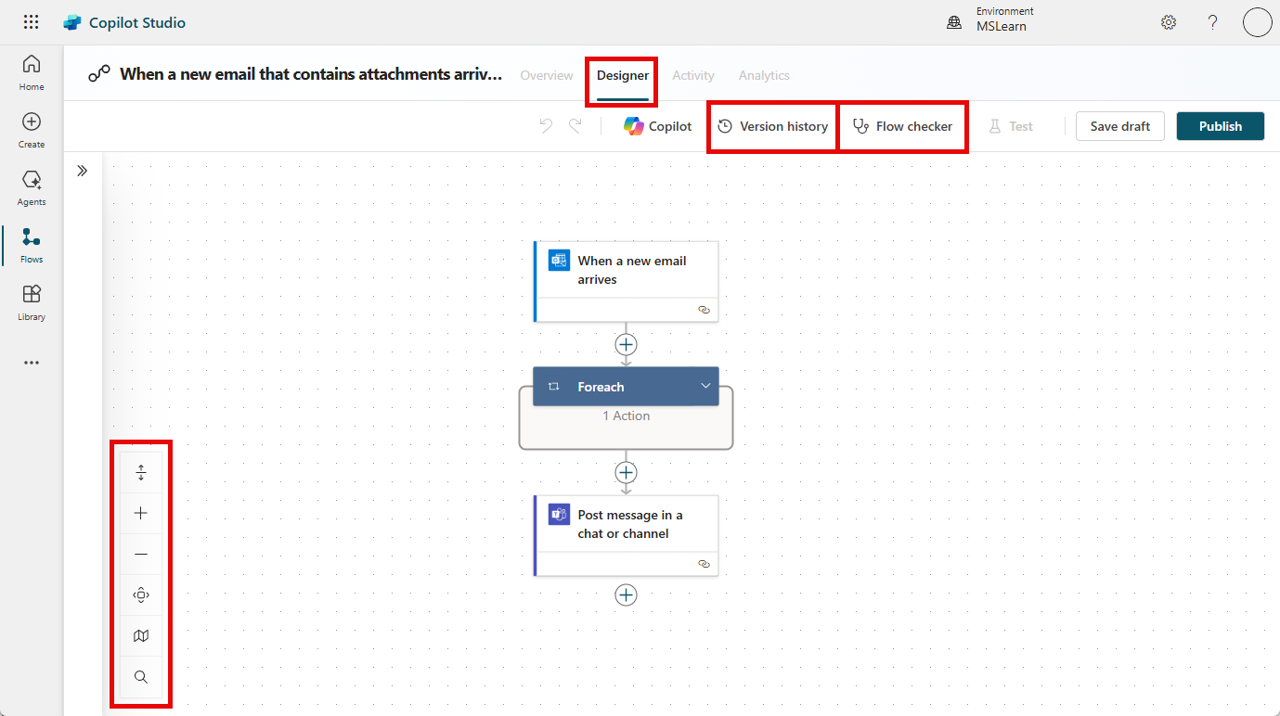The image size is (1280, 716).
Task: Click the Outlook icon on the trigger card
Action: click(x=559, y=260)
